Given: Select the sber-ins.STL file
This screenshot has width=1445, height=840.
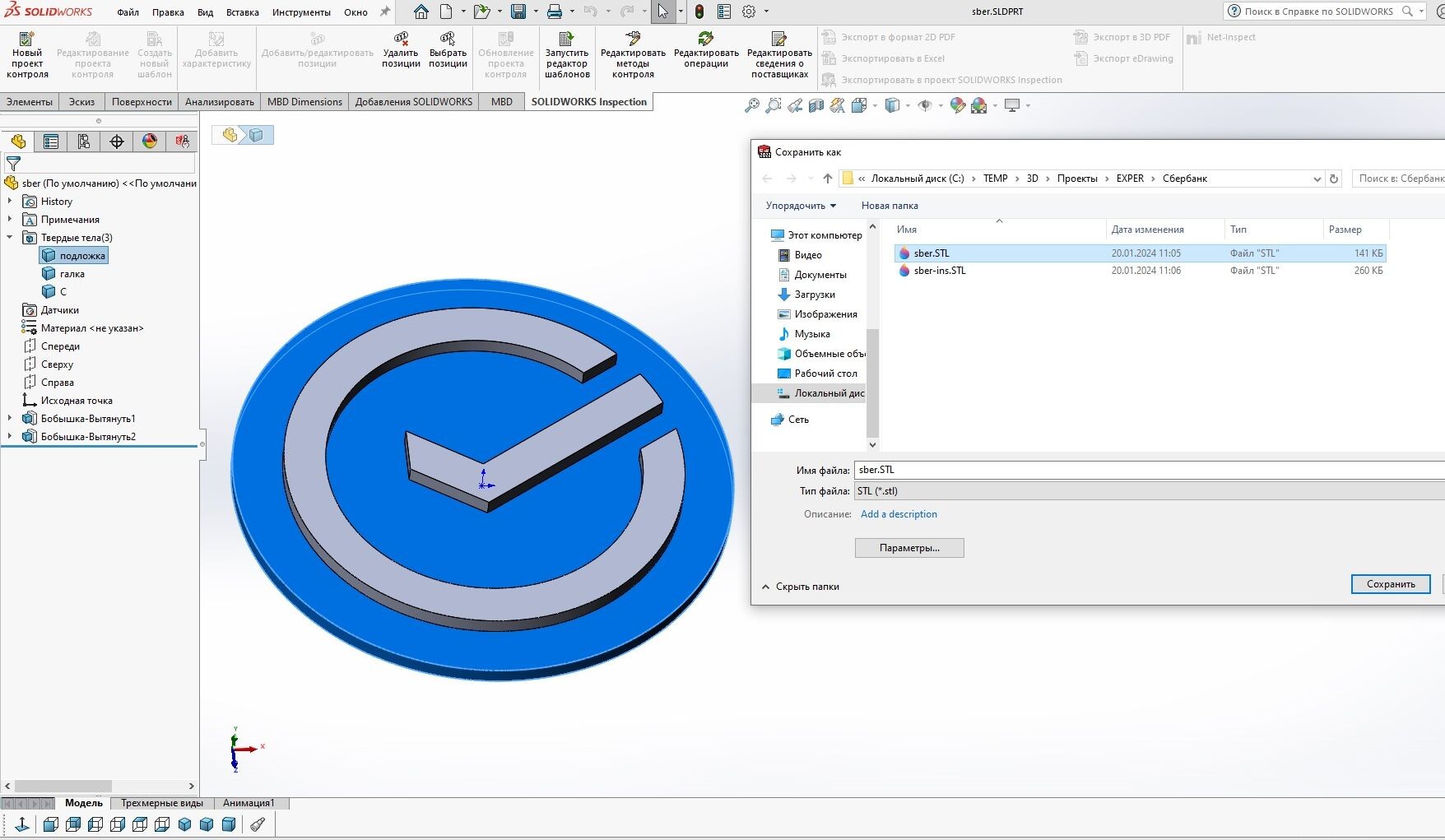Looking at the screenshot, I should [1140, 271].
